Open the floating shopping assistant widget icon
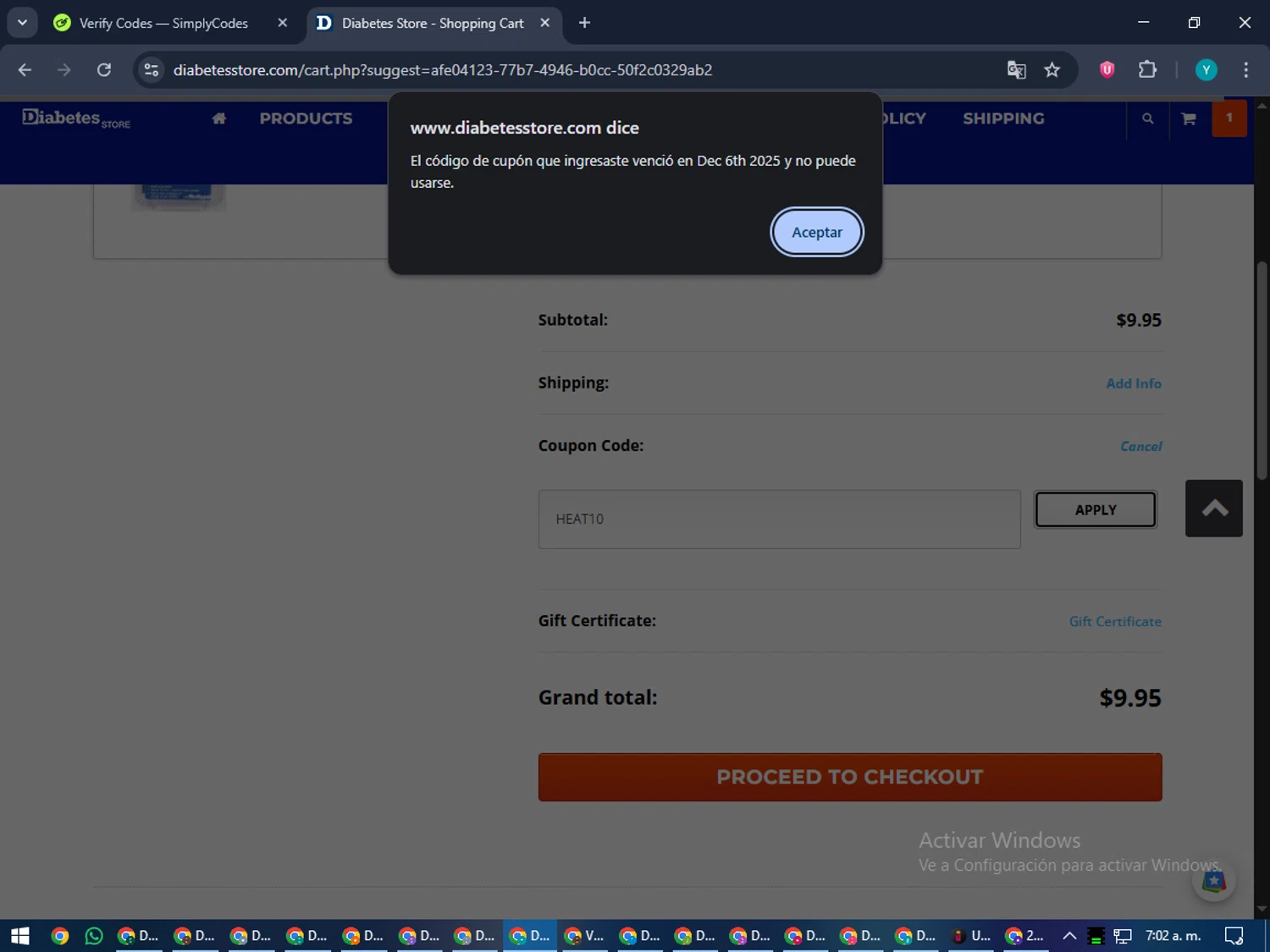 (x=1214, y=881)
